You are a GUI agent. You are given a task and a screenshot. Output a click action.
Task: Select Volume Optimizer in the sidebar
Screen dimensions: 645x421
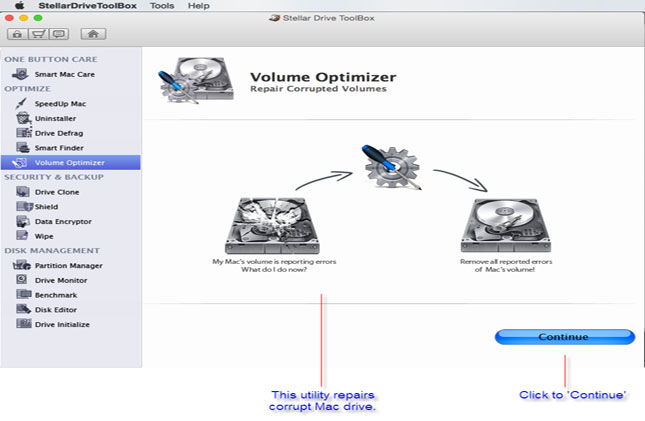point(70,163)
